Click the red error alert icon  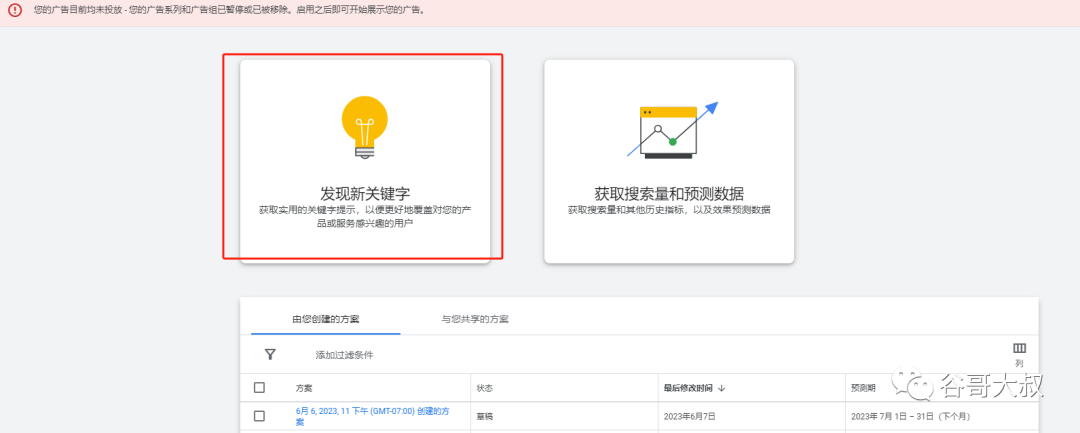click(x=14, y=10)
